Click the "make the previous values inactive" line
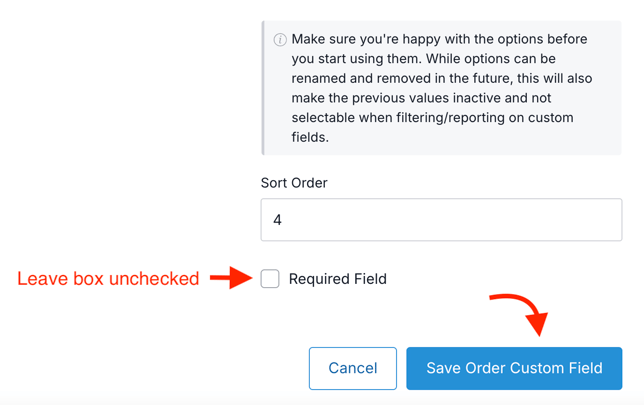The image size is (644, 405). coord(424,98)
